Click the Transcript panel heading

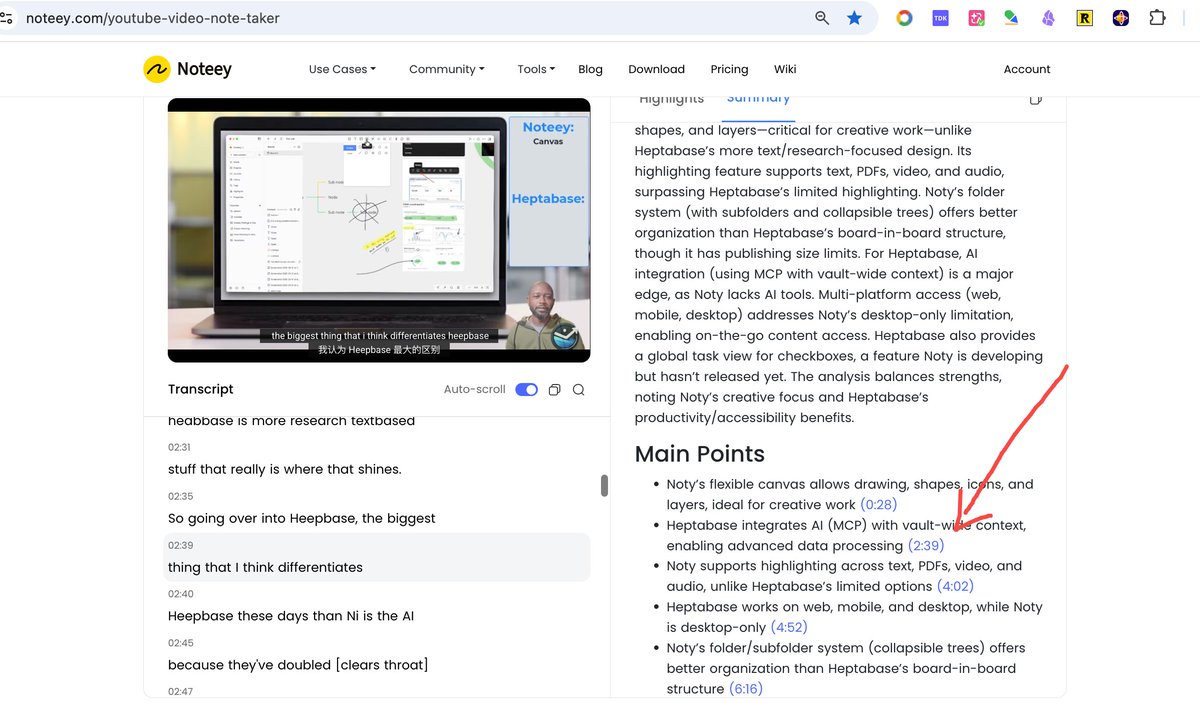[x=200, y=389]
